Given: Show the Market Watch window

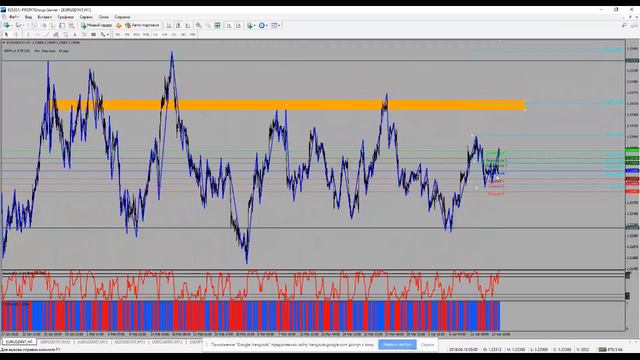Looking at the screenshot, I should pyautogui.click(x=35, y=25).
